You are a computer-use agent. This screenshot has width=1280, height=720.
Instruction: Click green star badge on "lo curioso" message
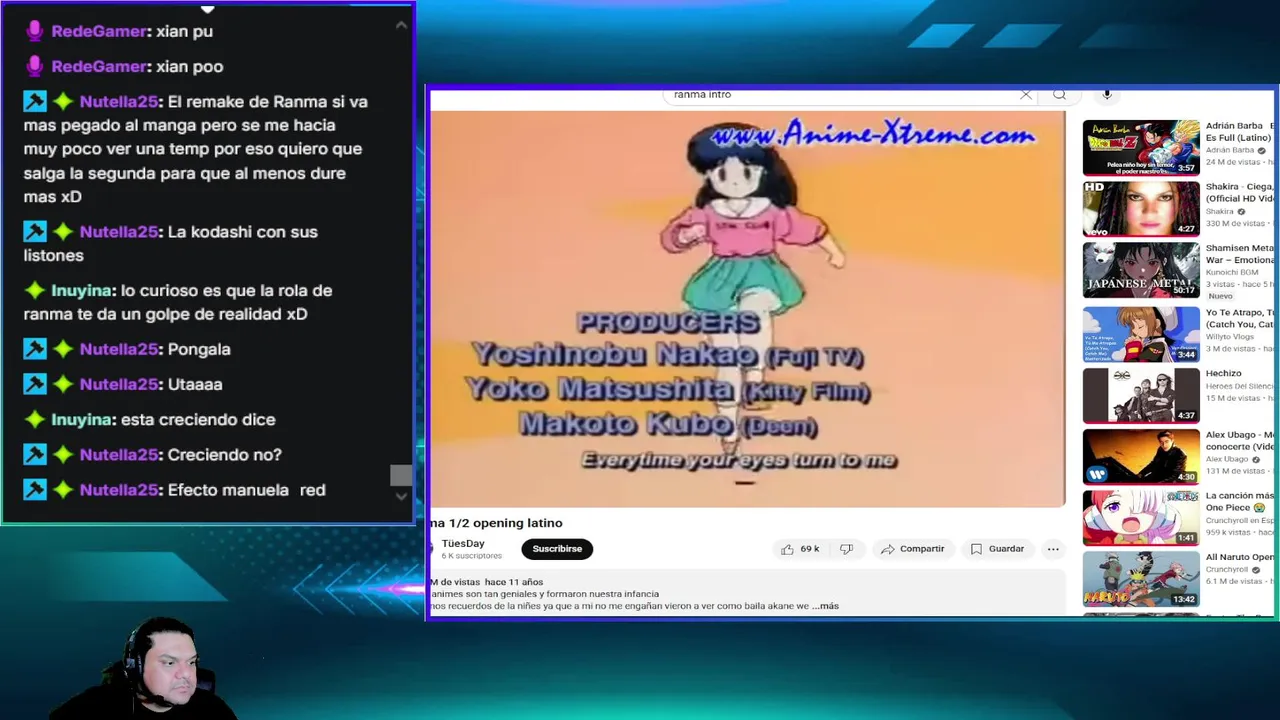(x=35, y=290)
